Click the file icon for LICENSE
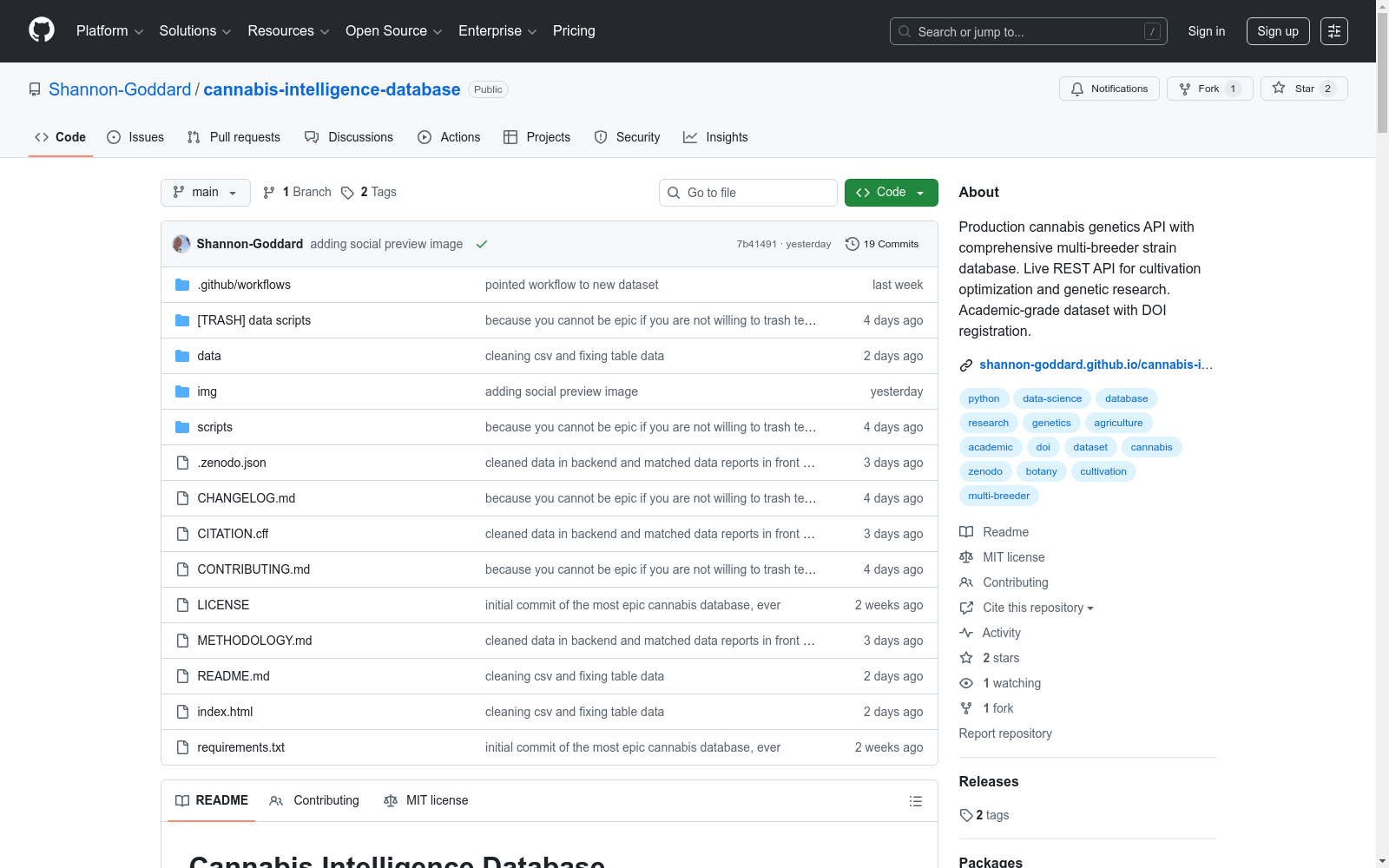 (182, 605)
